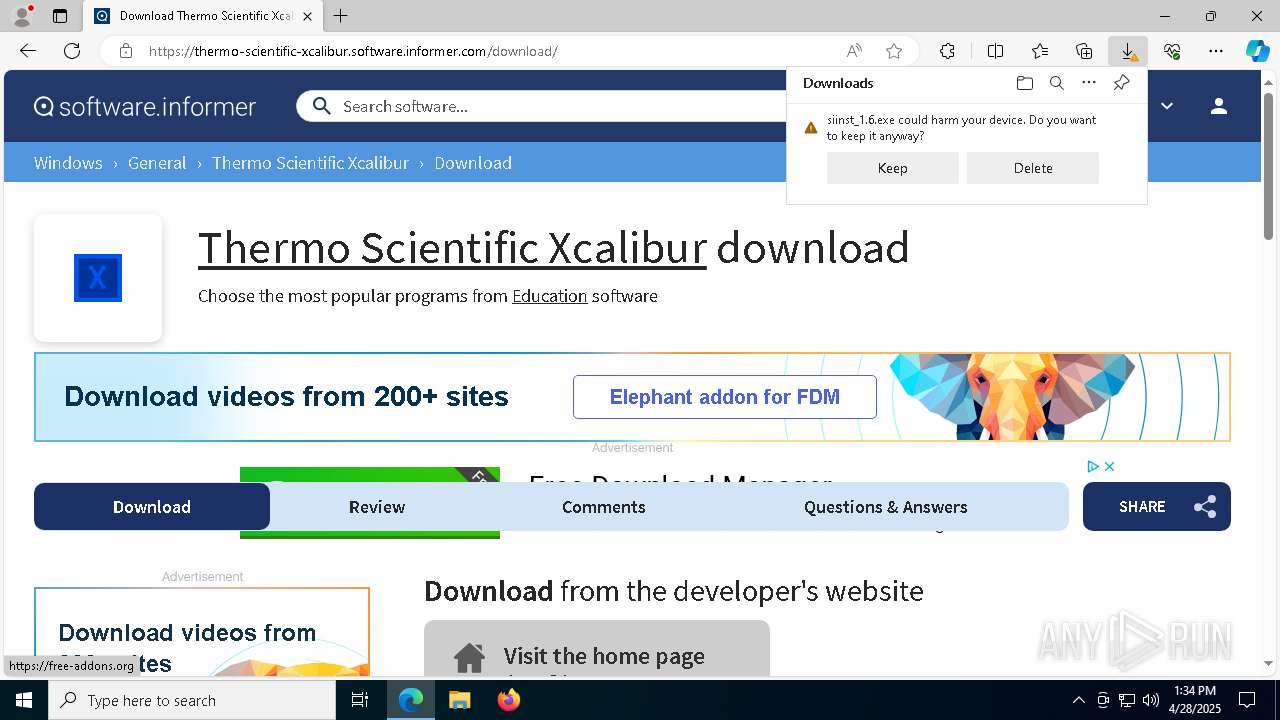Image resolution: width=1280 pixels, height=720 pixels.
Task: Open the Extensions puzzle icon
Action: tap(947, 51)
